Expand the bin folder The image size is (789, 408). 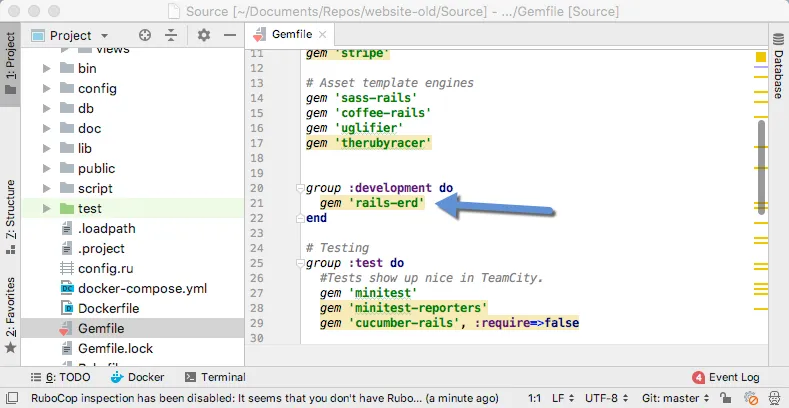[x=47, y=68]
